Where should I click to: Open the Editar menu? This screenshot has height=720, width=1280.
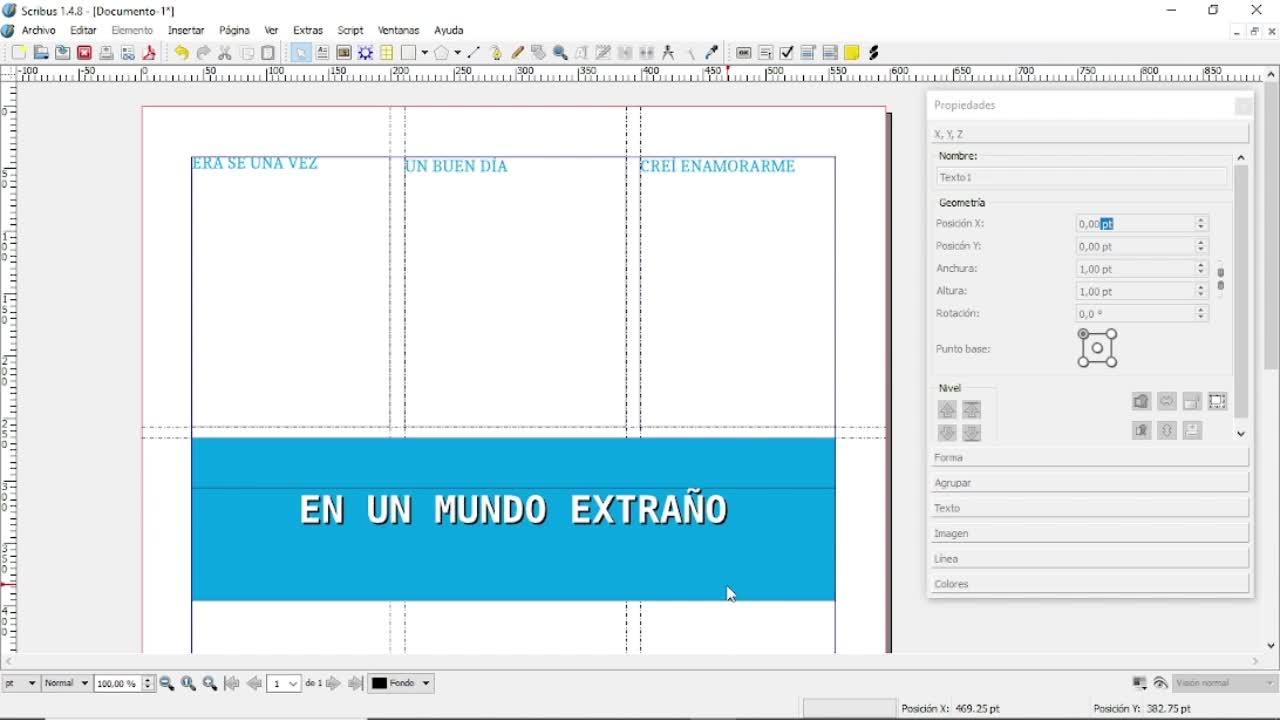[x=83, y=31]
